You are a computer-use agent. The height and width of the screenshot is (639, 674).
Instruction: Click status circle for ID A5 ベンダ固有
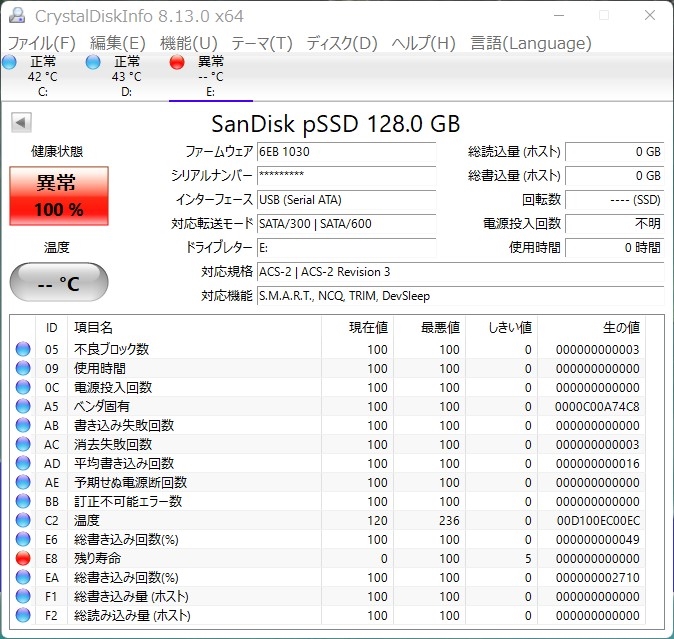23,406
